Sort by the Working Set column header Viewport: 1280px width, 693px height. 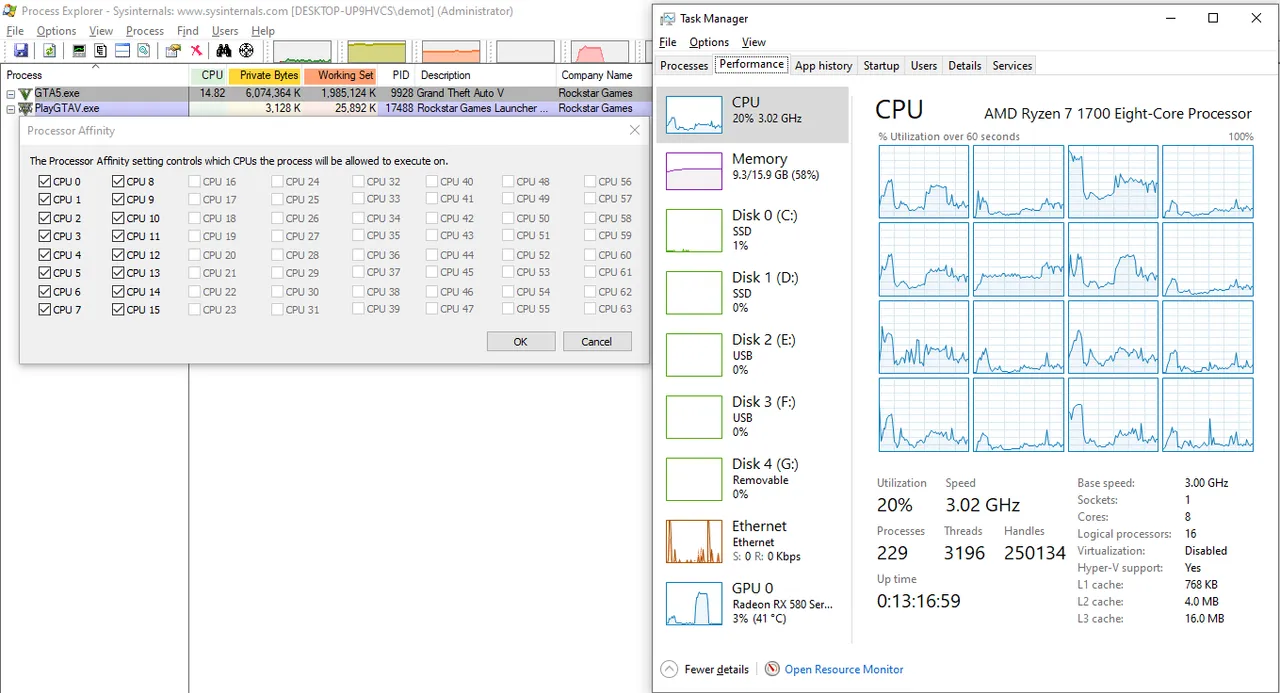[x=341, y=75]
